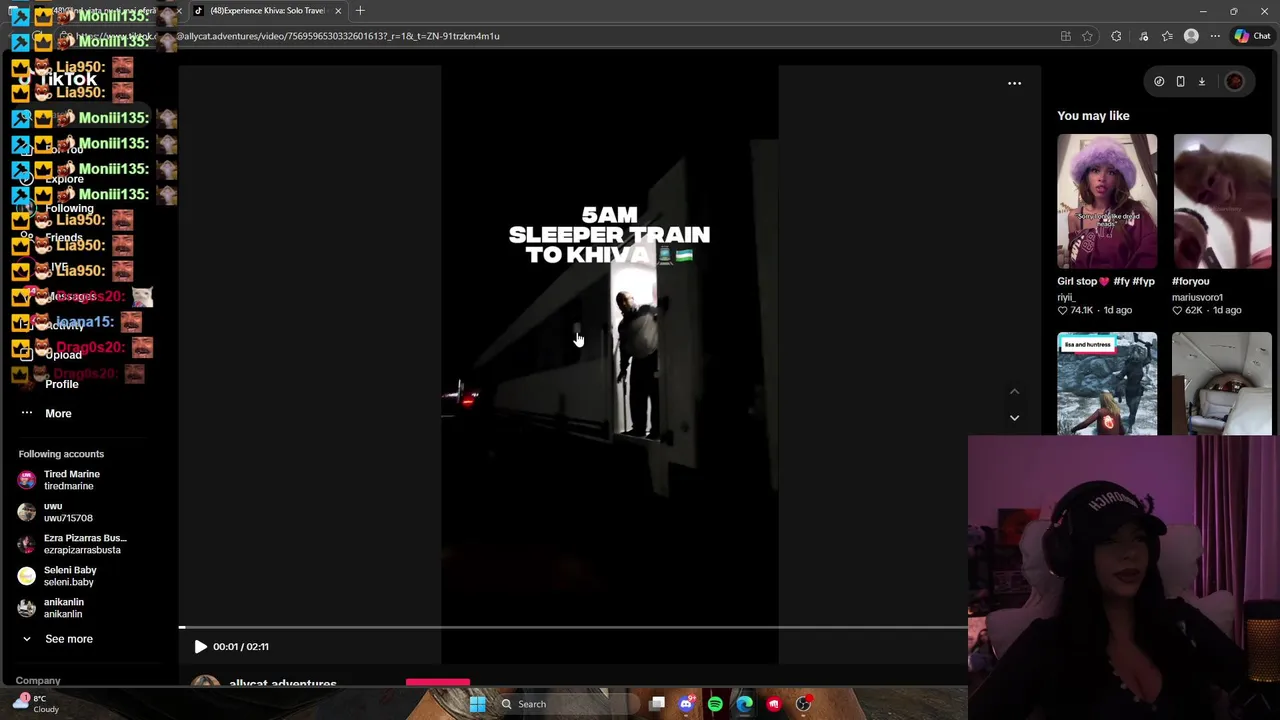Open the white interior video thumbnail beside Issa and huntress

click(1222, 384)
